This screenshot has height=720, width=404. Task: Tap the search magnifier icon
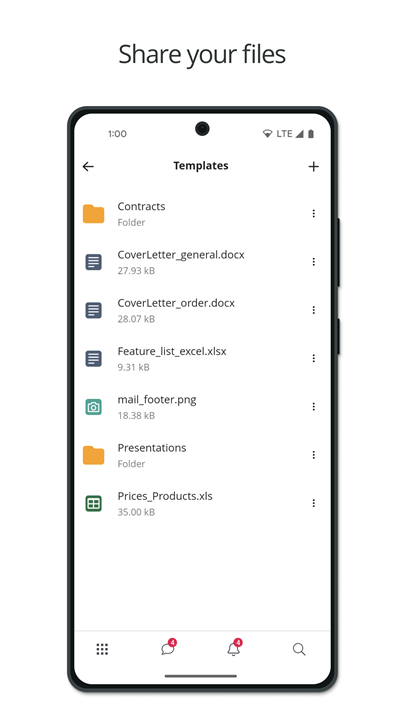point(299,649)
